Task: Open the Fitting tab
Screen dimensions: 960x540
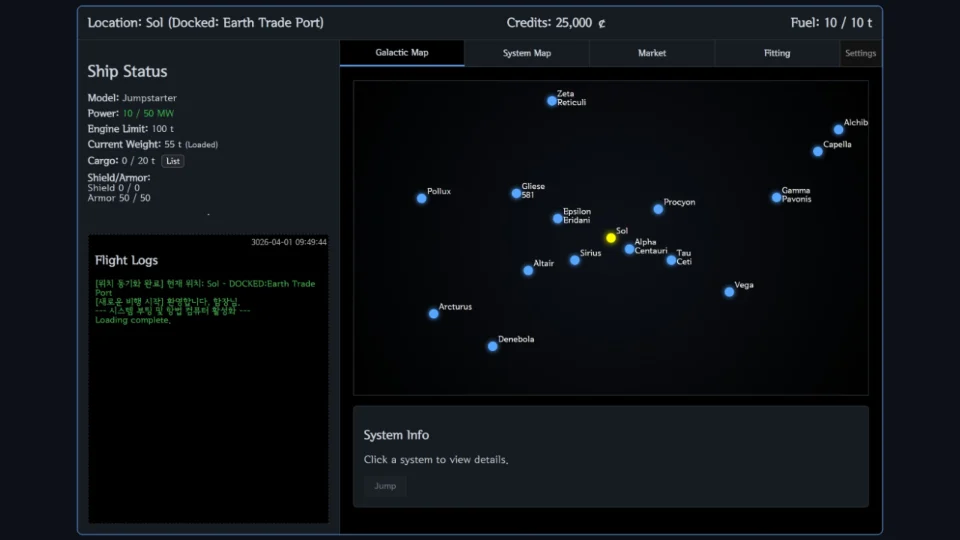Action: pos(777,53)
